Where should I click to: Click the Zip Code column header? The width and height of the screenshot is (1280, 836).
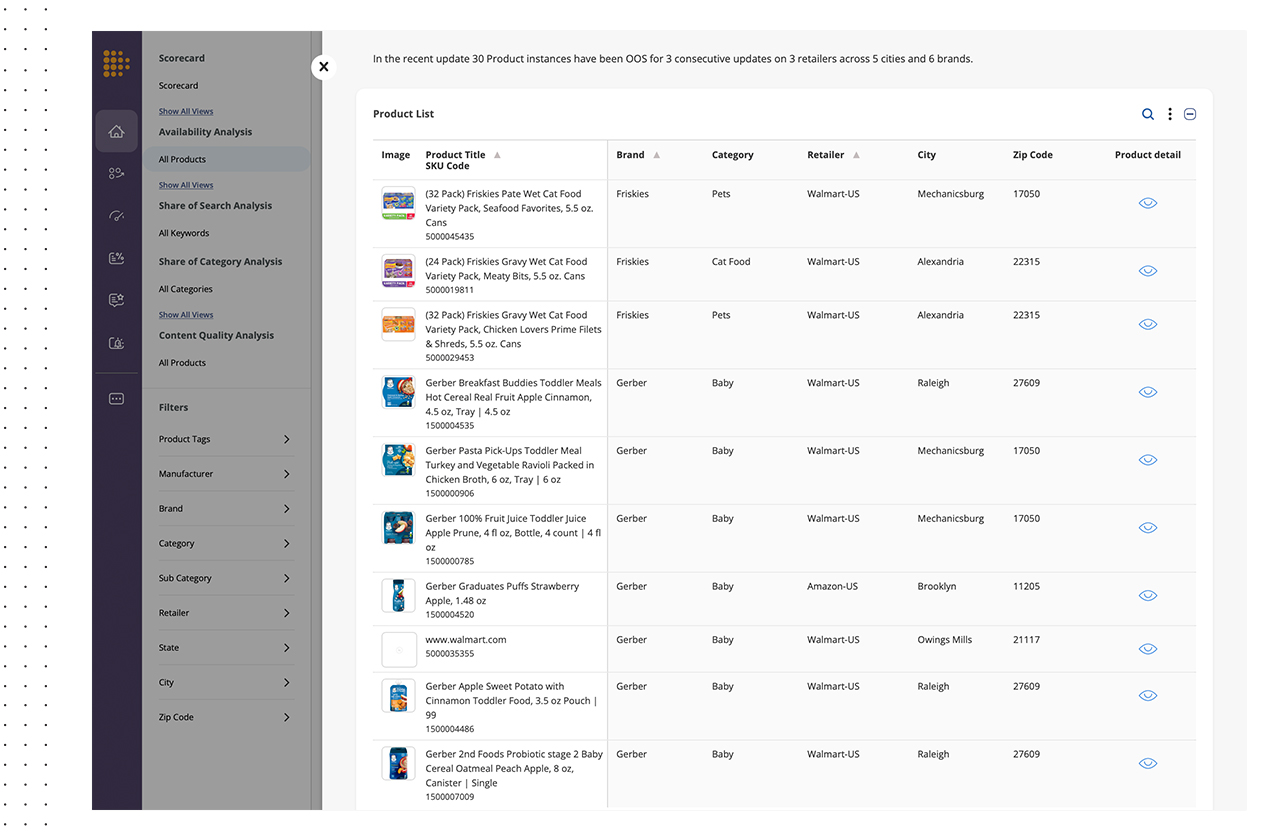1033,155
